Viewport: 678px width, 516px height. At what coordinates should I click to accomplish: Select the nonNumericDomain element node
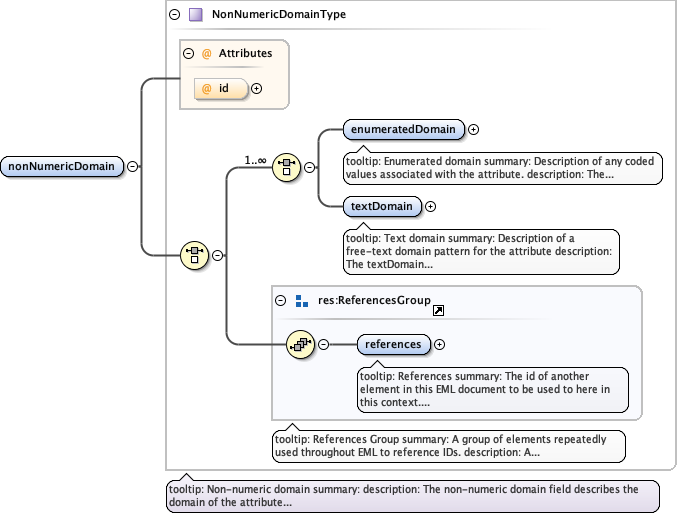pos(63,166)
